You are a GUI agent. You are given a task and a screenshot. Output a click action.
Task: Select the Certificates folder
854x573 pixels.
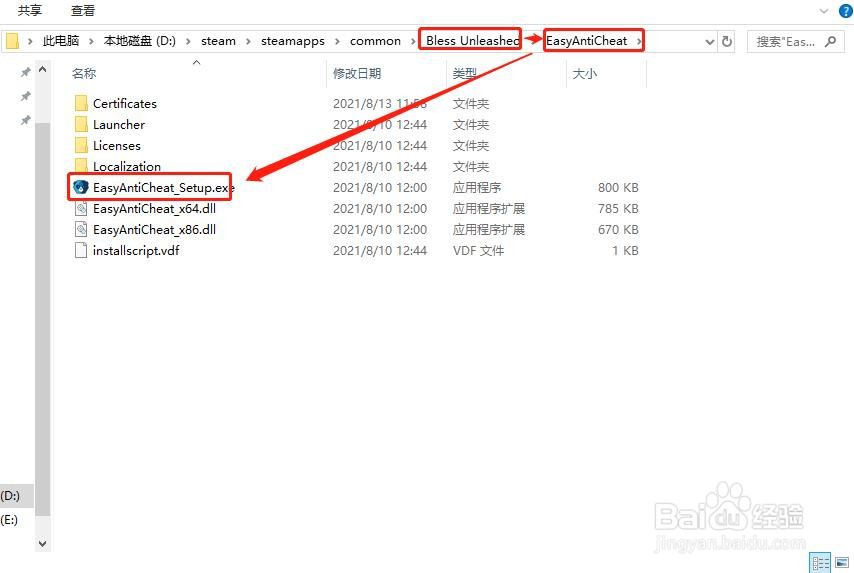125,103
